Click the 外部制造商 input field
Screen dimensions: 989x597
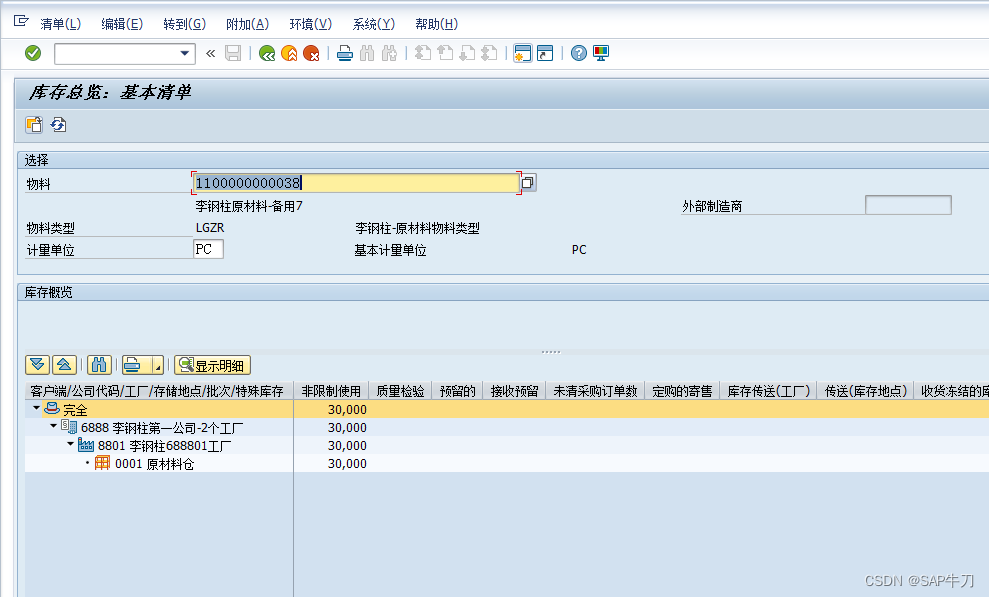tap(908, 205)
